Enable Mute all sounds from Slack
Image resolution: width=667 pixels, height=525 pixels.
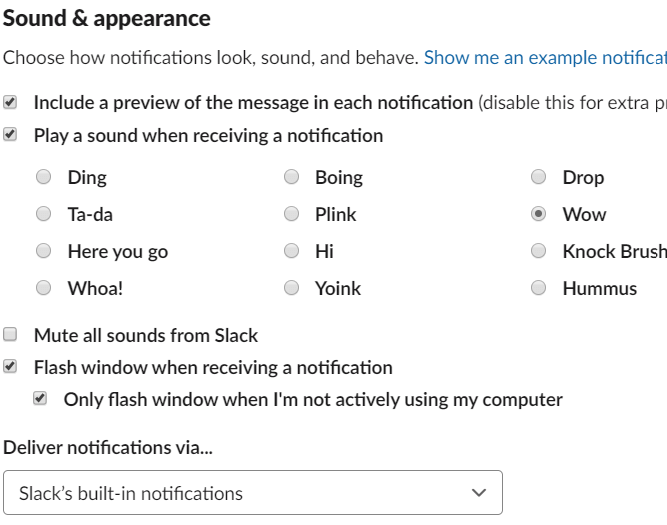tap(11, 335)
